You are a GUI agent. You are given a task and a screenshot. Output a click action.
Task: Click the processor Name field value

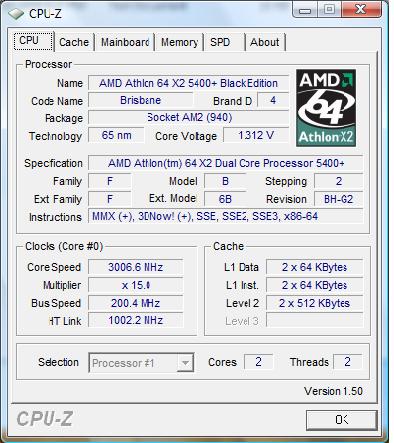[x=188, y=83]
